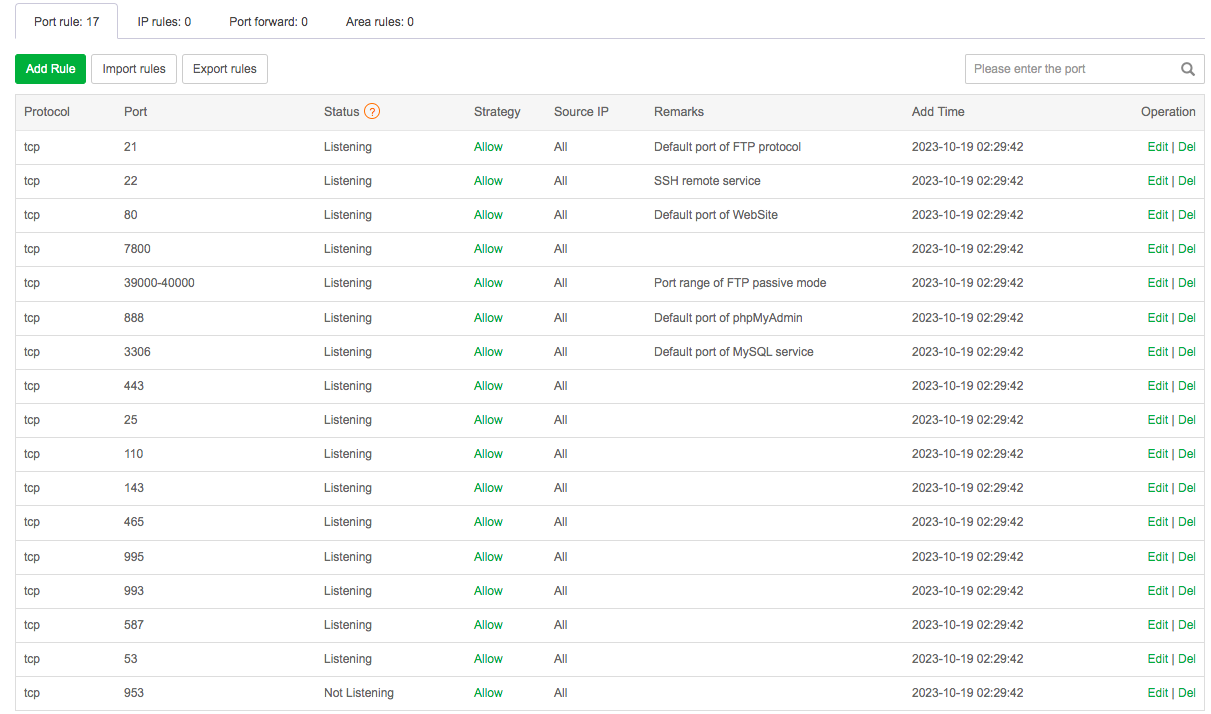
Task: Delete the port 53 rule
Action: (x=1187, y=659)
